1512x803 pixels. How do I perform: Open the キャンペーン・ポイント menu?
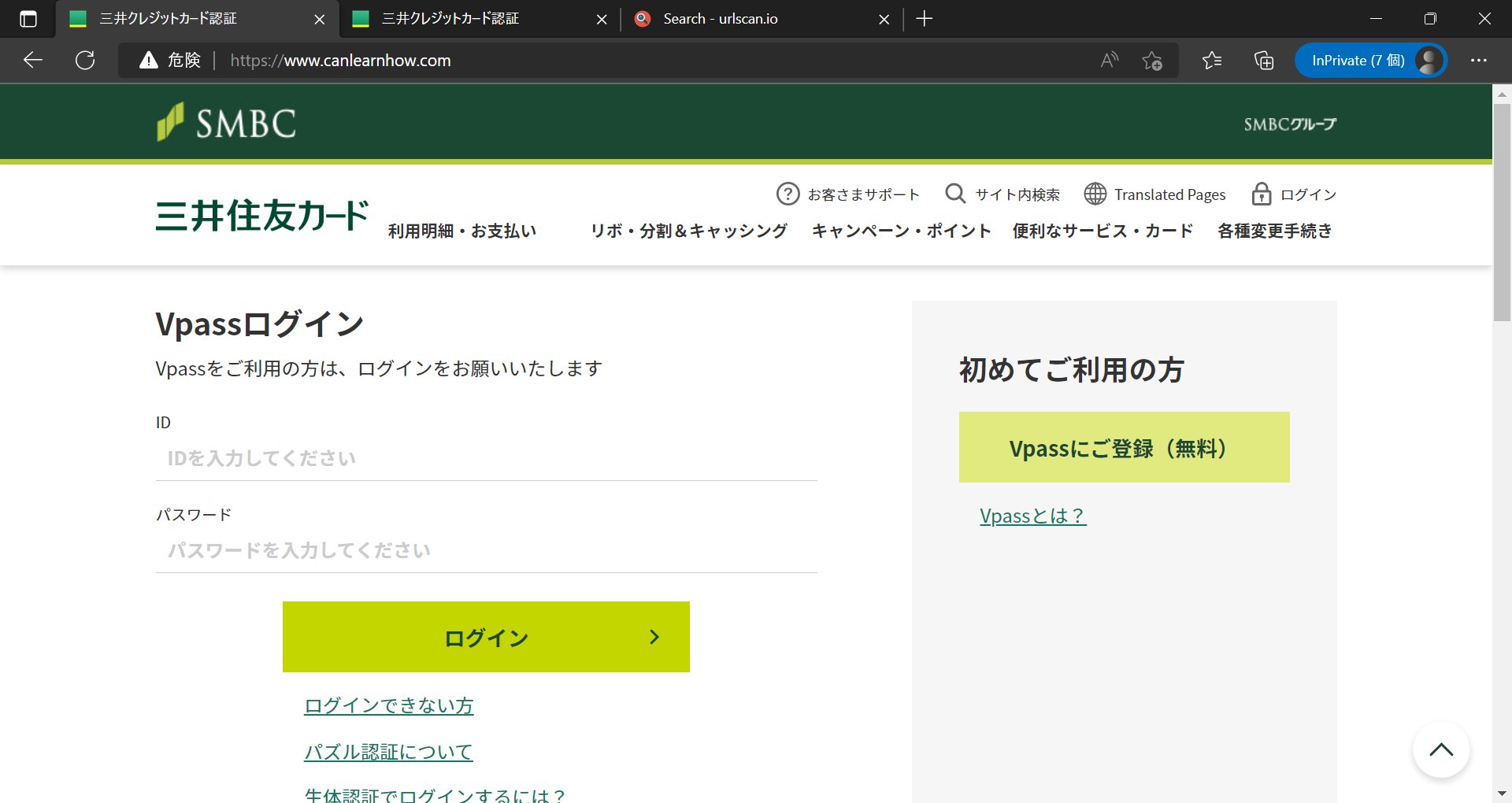point(901,231)
